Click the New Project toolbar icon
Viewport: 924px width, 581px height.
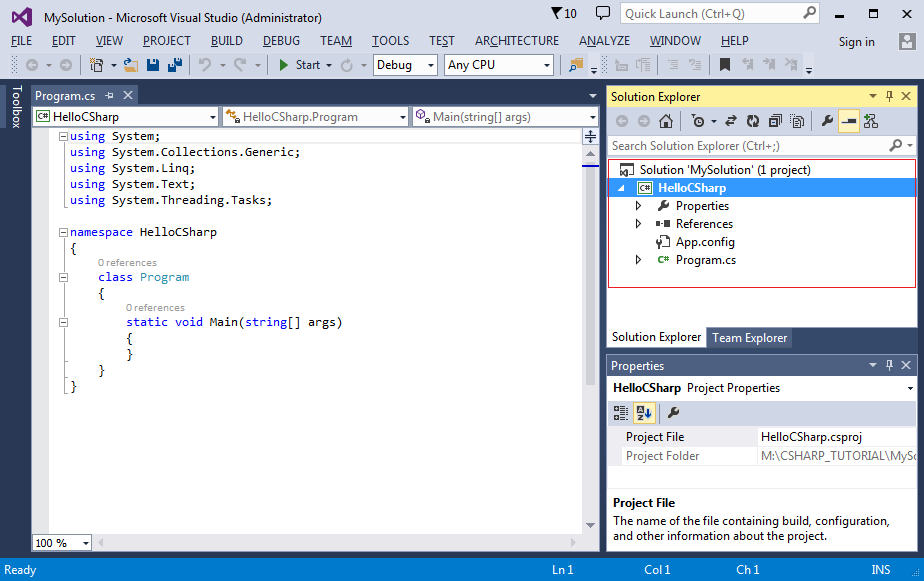point(96,65)
